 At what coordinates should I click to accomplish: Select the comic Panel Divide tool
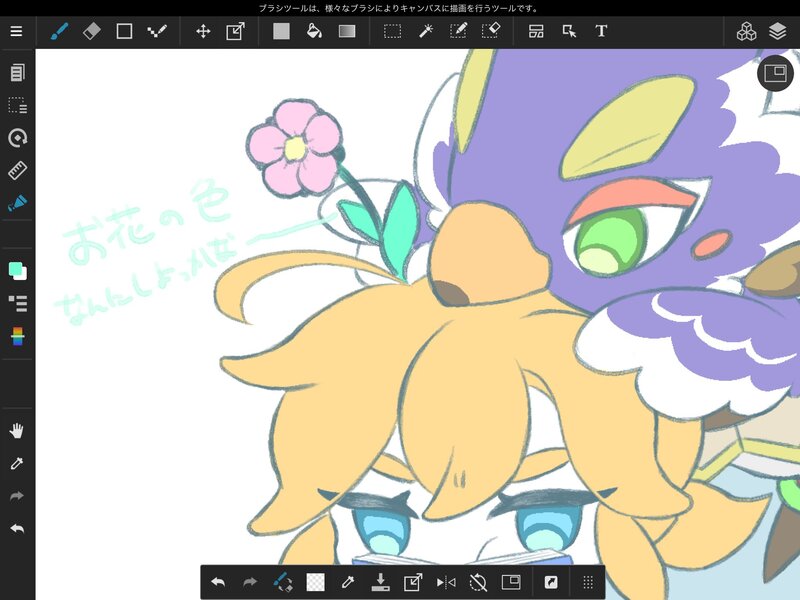[x=536, y=32]
